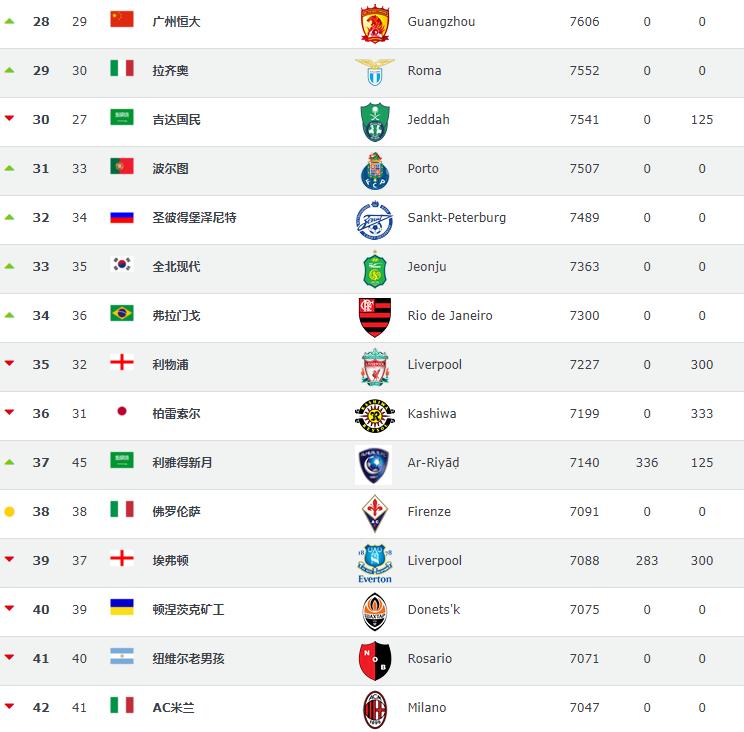This screenshot has height=732, width=744.
Task: Select the 圣彼得堡泽尼特 team name
Action: [194, 218]
